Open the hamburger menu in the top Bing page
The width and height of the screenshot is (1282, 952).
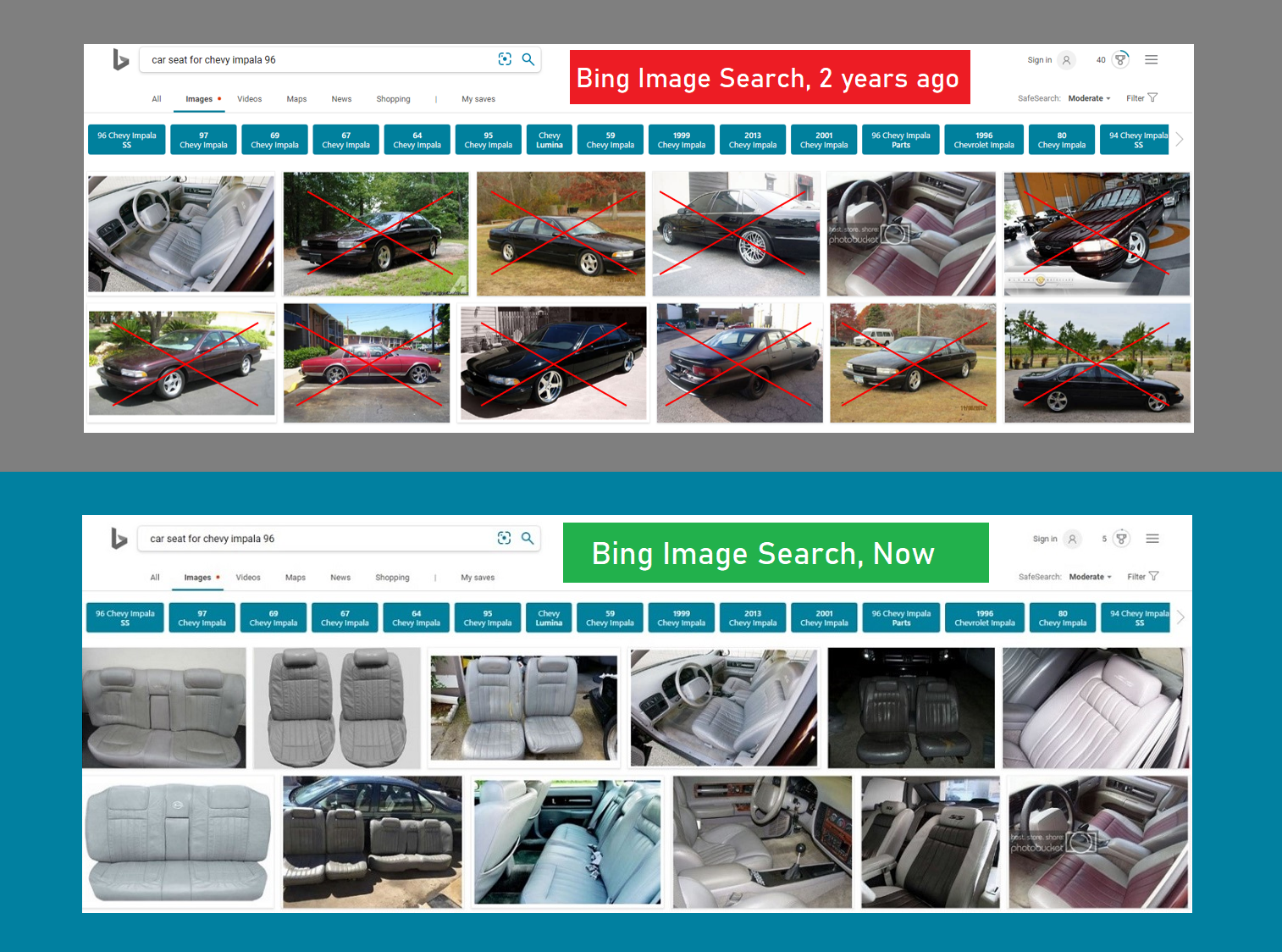tap(1152, 59)
